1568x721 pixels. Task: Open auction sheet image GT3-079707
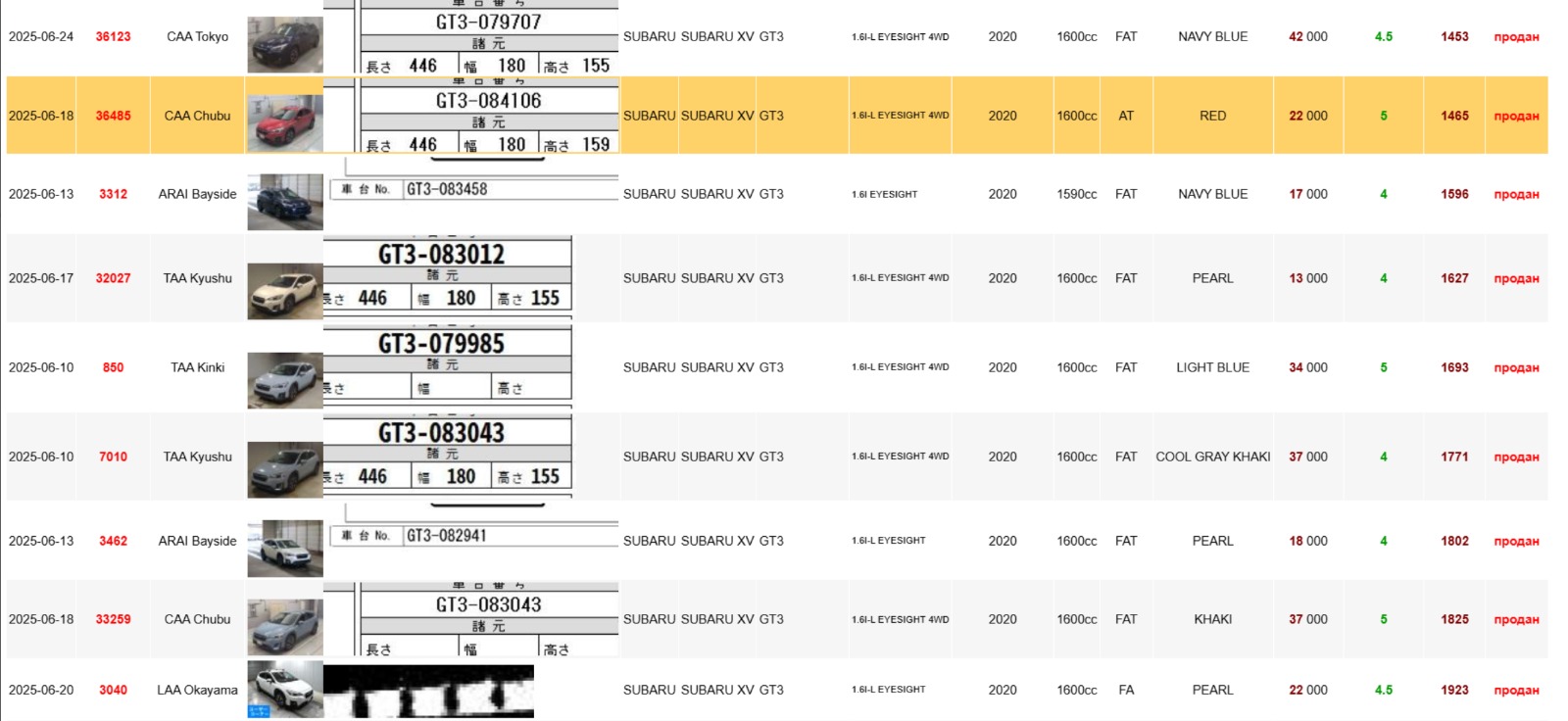click(x=471, y=37)
